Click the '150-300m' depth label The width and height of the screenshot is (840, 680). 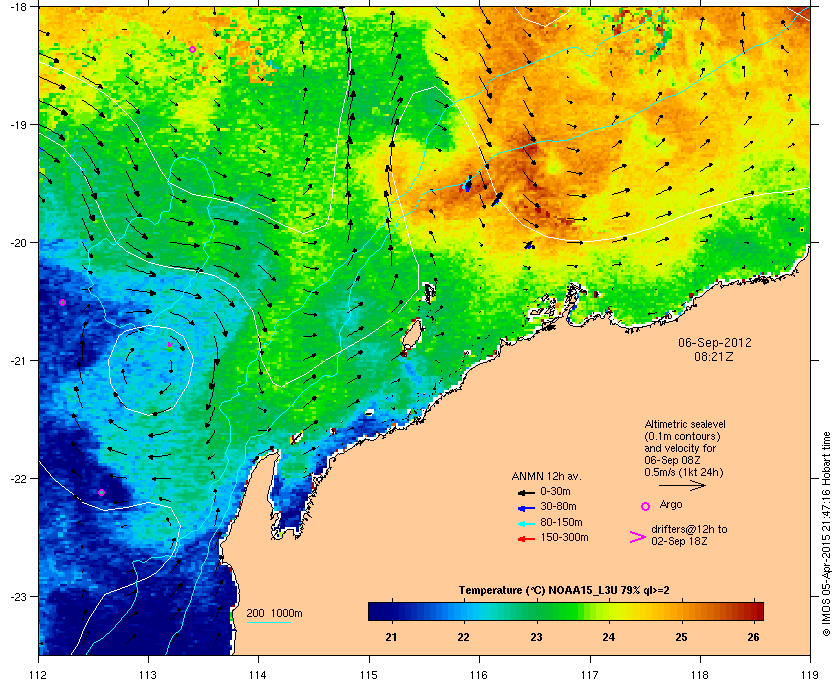click(x=564, y=537)
